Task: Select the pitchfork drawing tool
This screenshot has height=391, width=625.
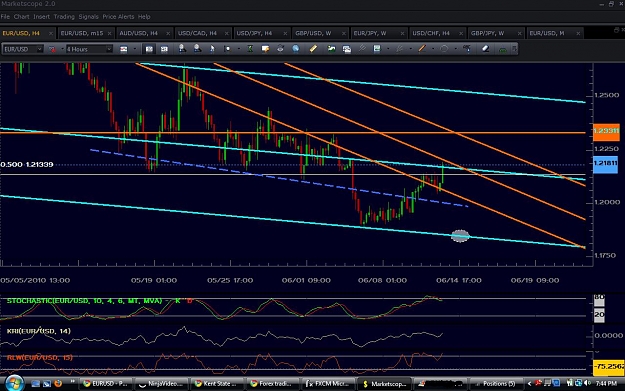Action: pos(362,49)
